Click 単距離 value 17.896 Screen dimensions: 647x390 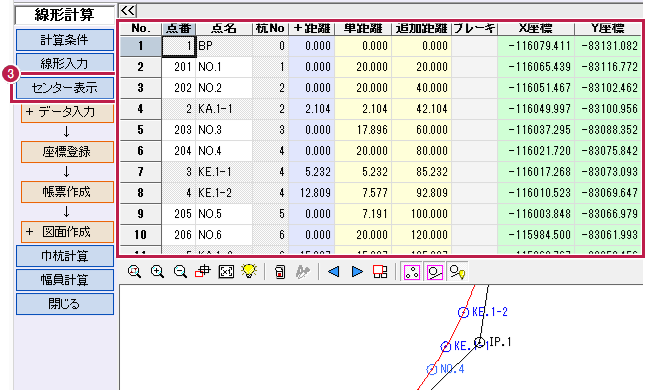[x=363, y=130]
